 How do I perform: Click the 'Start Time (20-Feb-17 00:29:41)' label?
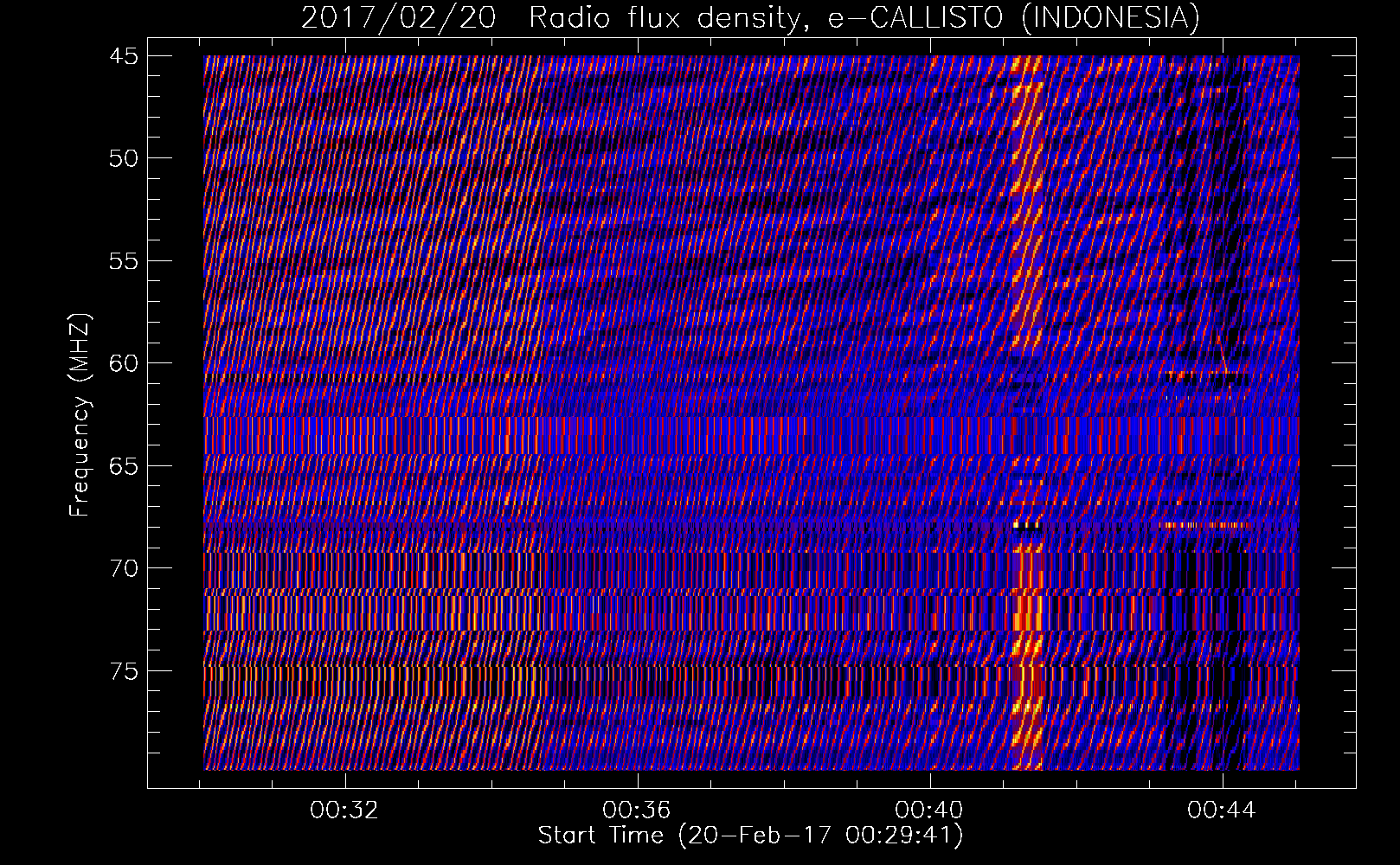(750, 836)
